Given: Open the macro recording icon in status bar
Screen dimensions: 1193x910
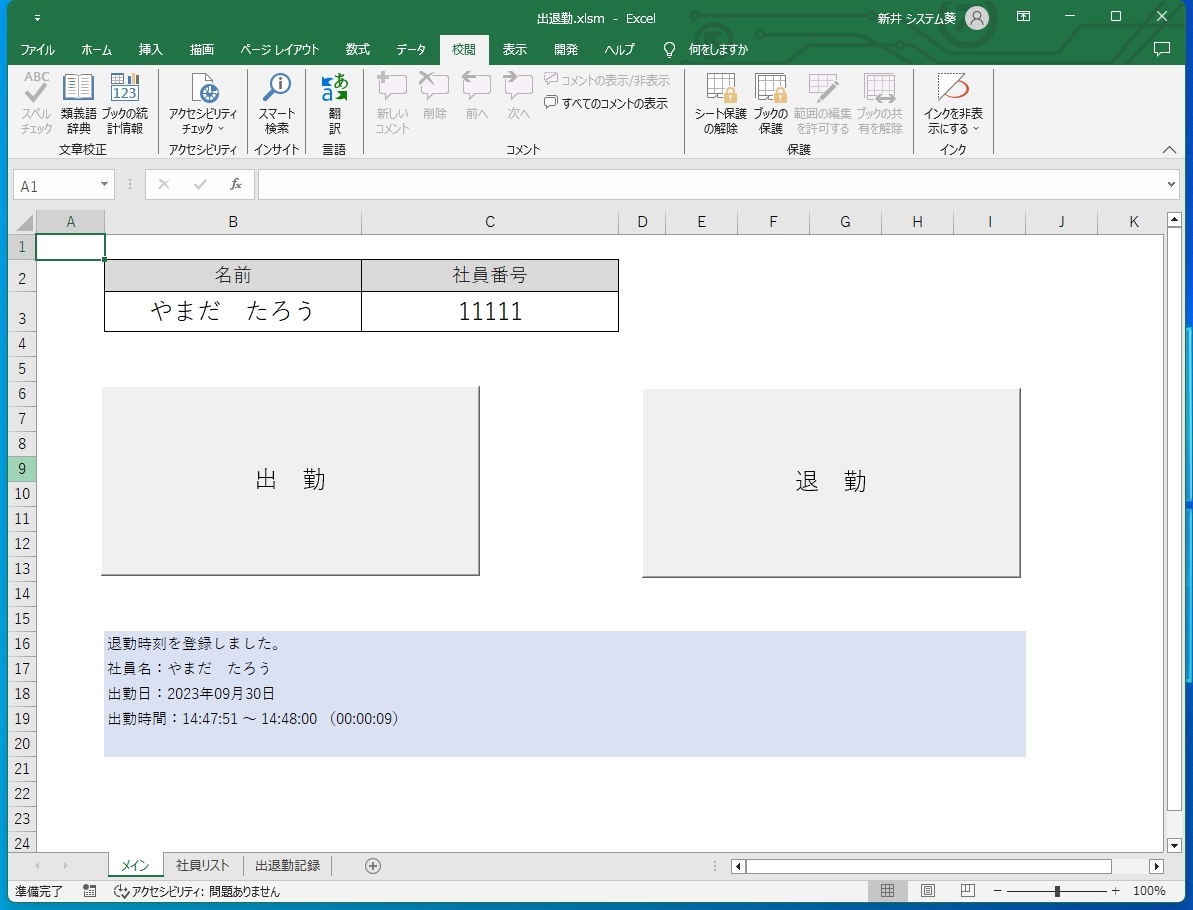Looking at the screenshot, I should pos(90,891).
